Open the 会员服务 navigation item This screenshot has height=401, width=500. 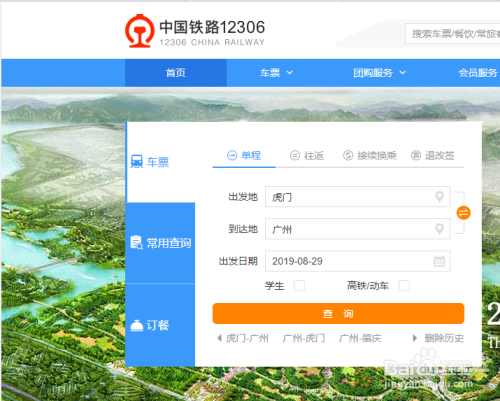[478, 73]
